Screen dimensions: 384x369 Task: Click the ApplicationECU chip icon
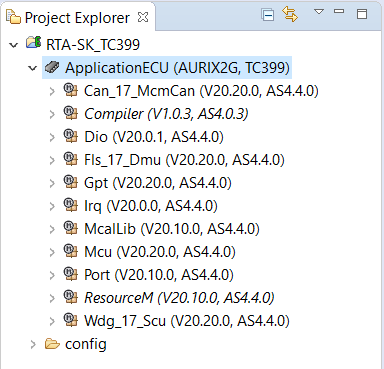coord(52,67)
